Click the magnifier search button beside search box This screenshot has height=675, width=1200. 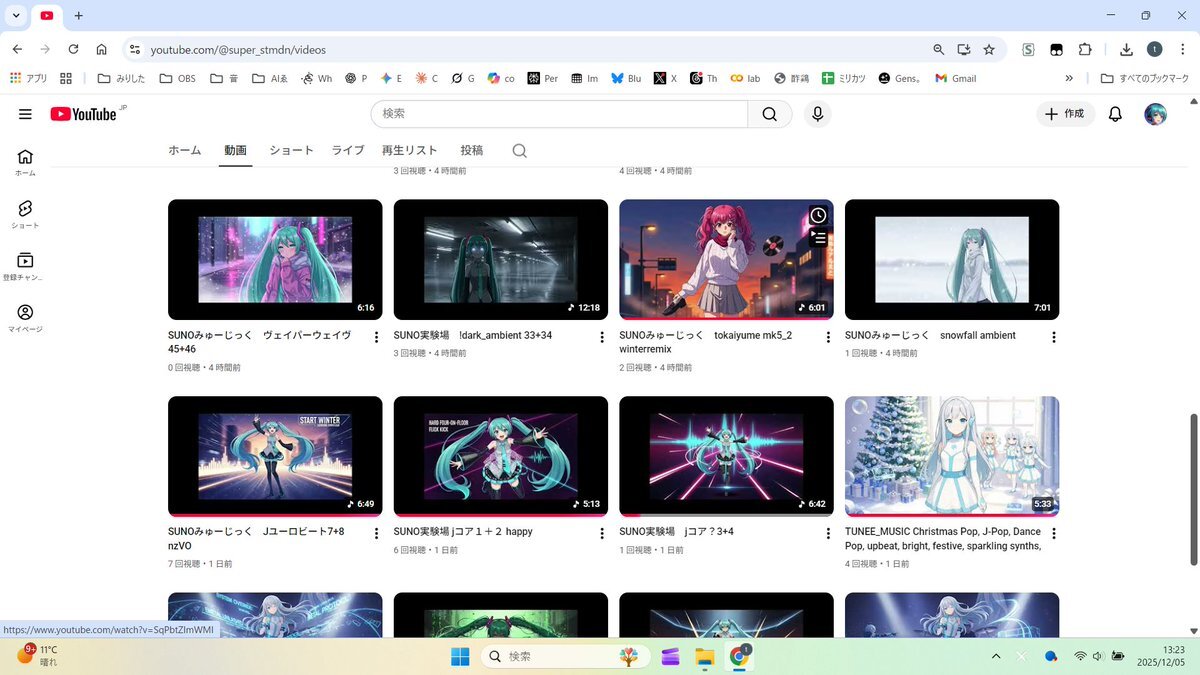click(x=769, y=114)
